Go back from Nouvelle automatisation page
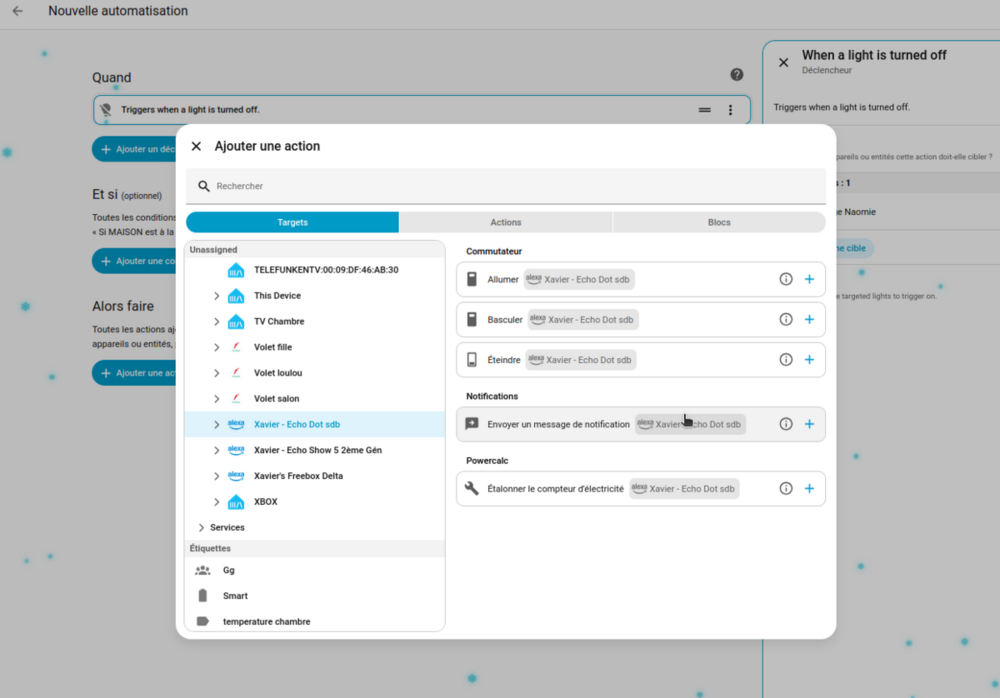The width and height of the screenshot is (1000, 698). (x=17, y=11)
